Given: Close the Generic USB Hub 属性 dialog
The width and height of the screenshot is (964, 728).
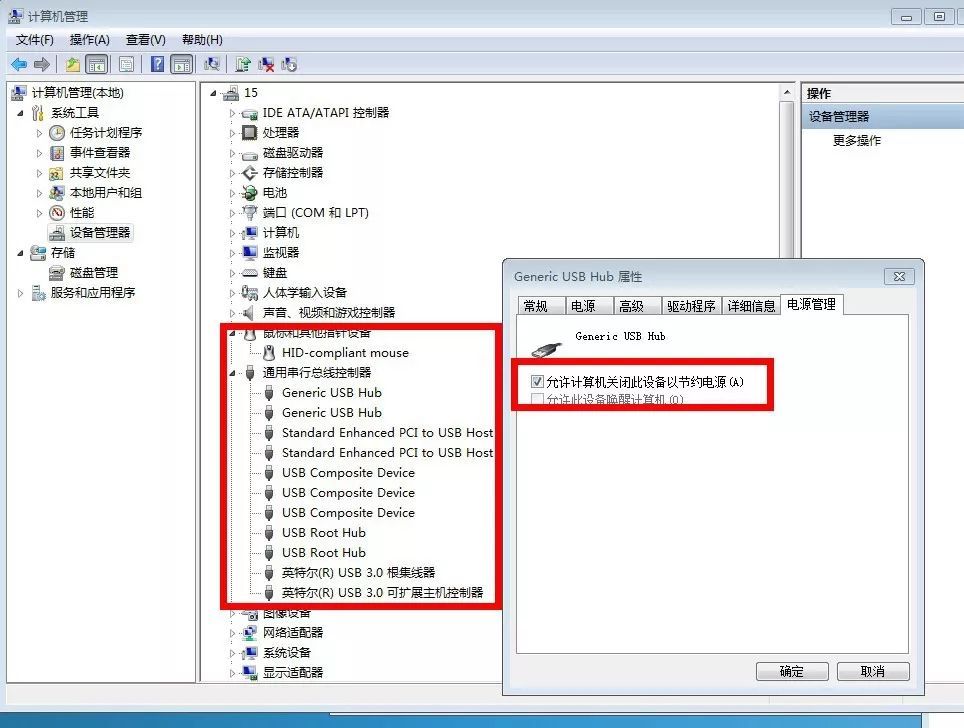Looking at the screenshot, I should (899, 277).
